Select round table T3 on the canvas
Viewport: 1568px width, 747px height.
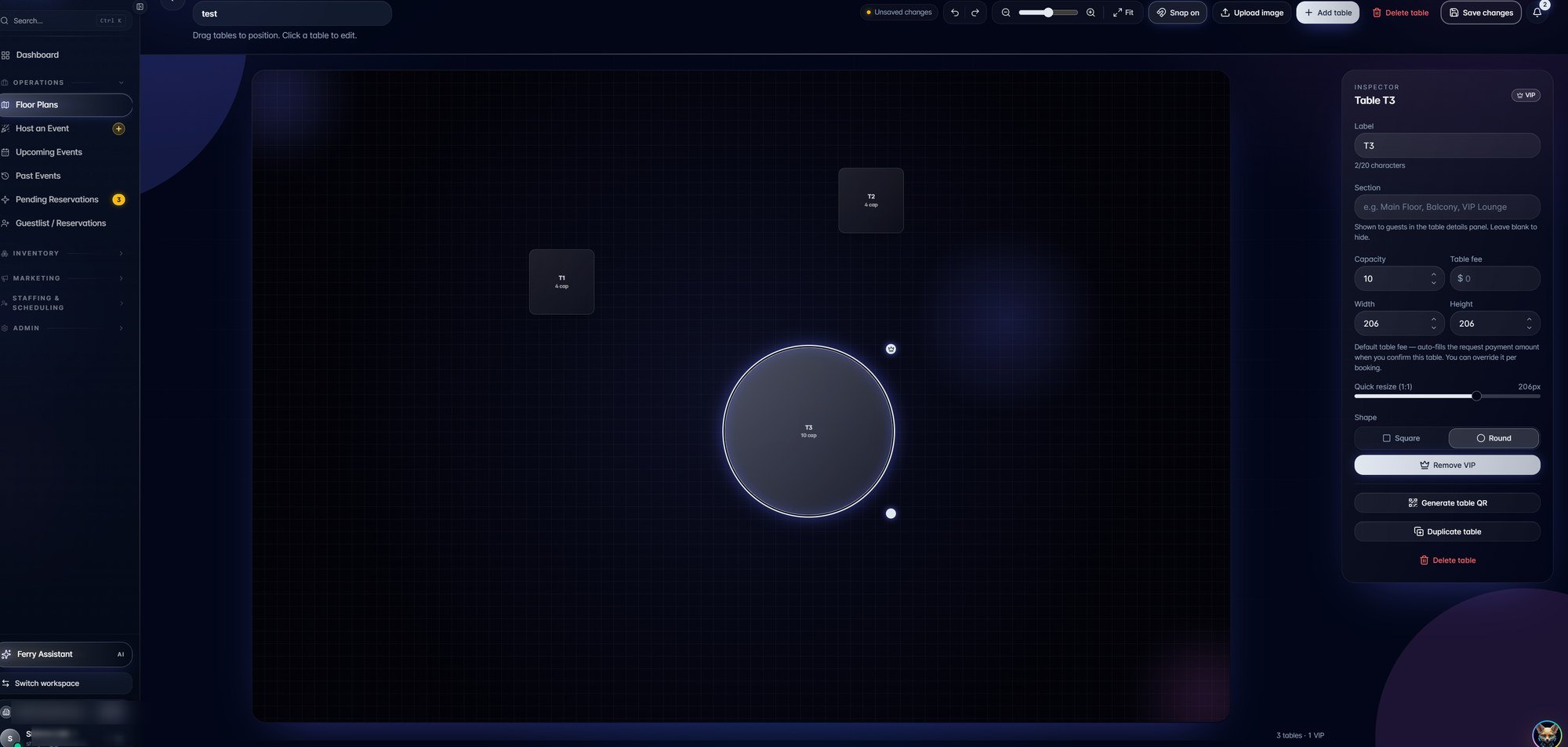pos(808,431)
